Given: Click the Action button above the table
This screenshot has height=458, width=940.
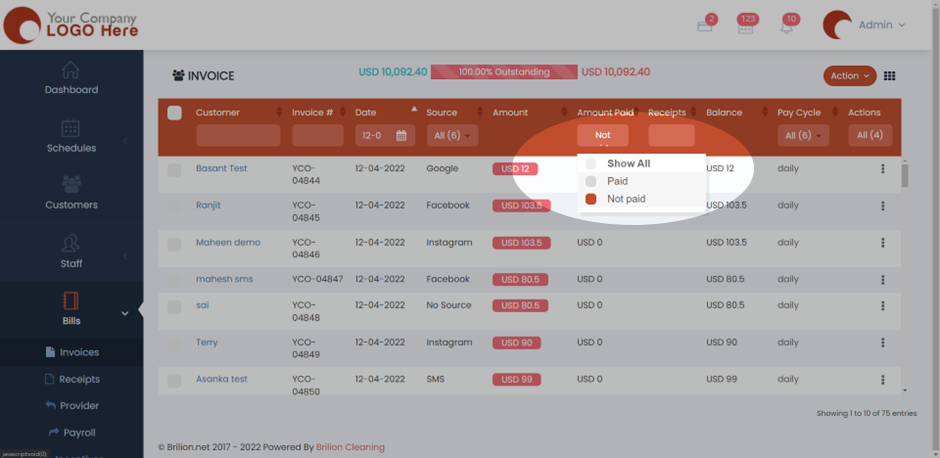Looking at the screenshot, I should pos(849,76).
